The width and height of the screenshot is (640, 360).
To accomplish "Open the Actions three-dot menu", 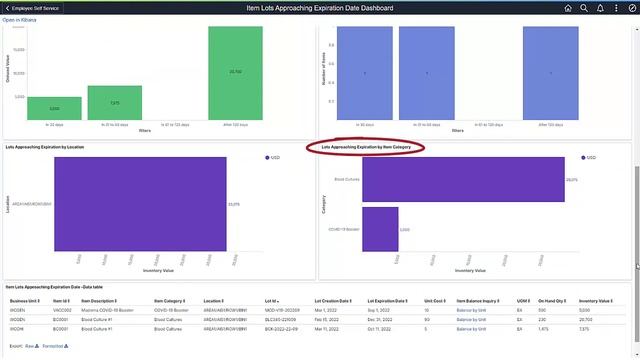I will pyautogui.click(x=616, y=8).
